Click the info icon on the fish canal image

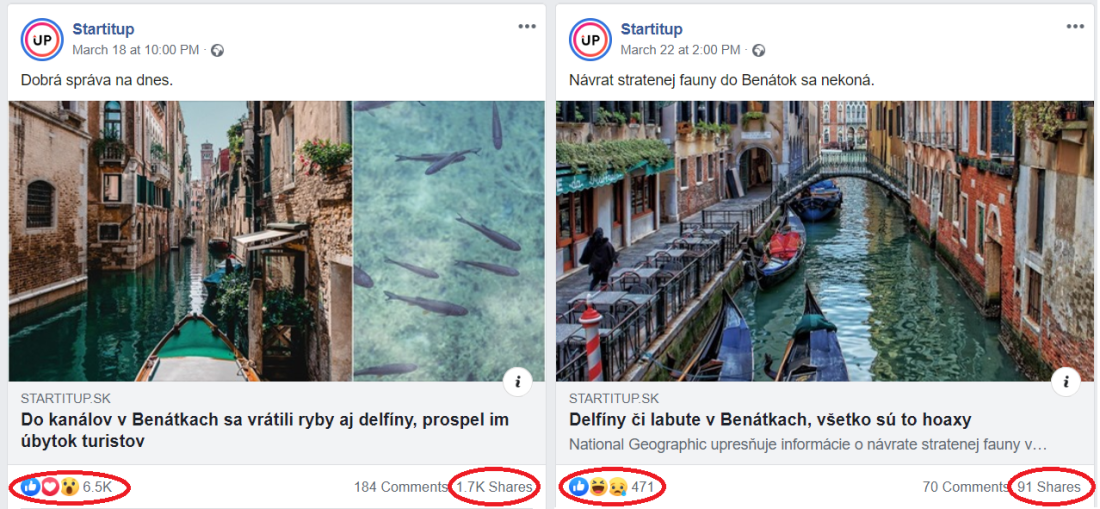click(x=518, y=381)
